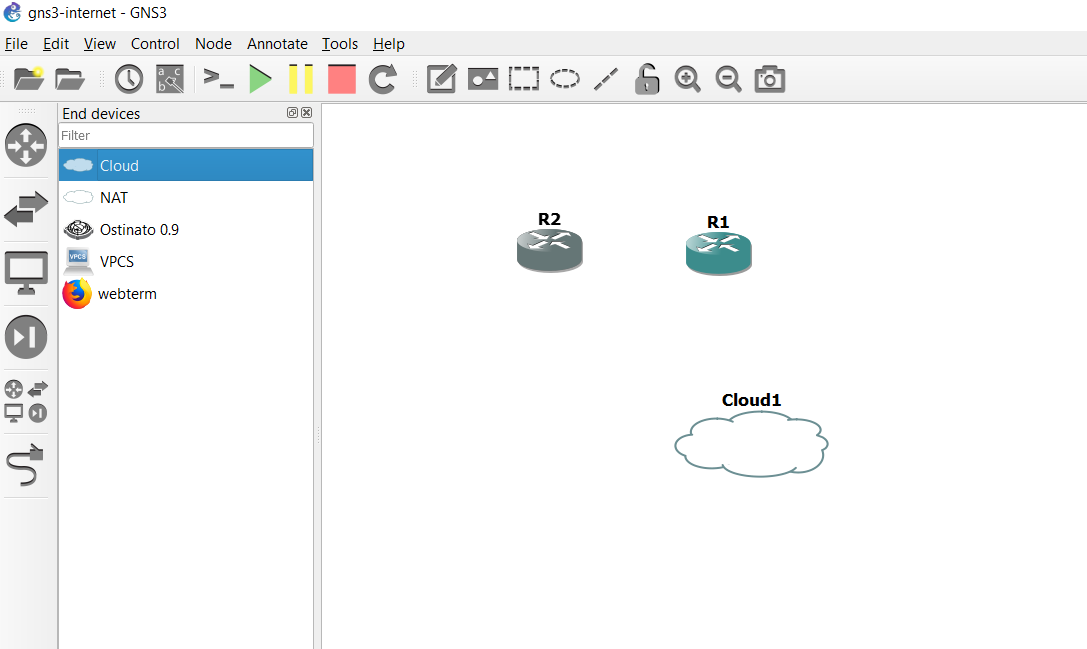Viewport: 1087px width, 649px height.
Task: Open the Tools menu
Action: coord(340,44)
